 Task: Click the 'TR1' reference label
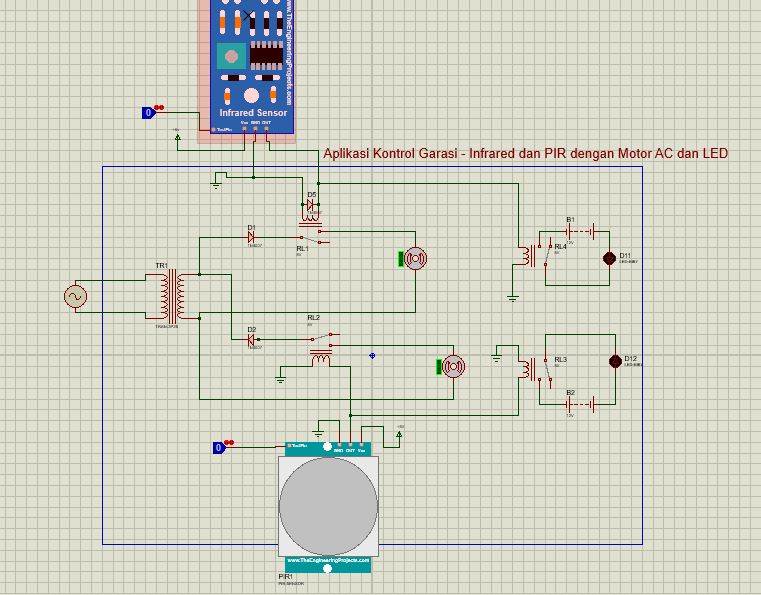pyautogui.click(x=162, y=265)
